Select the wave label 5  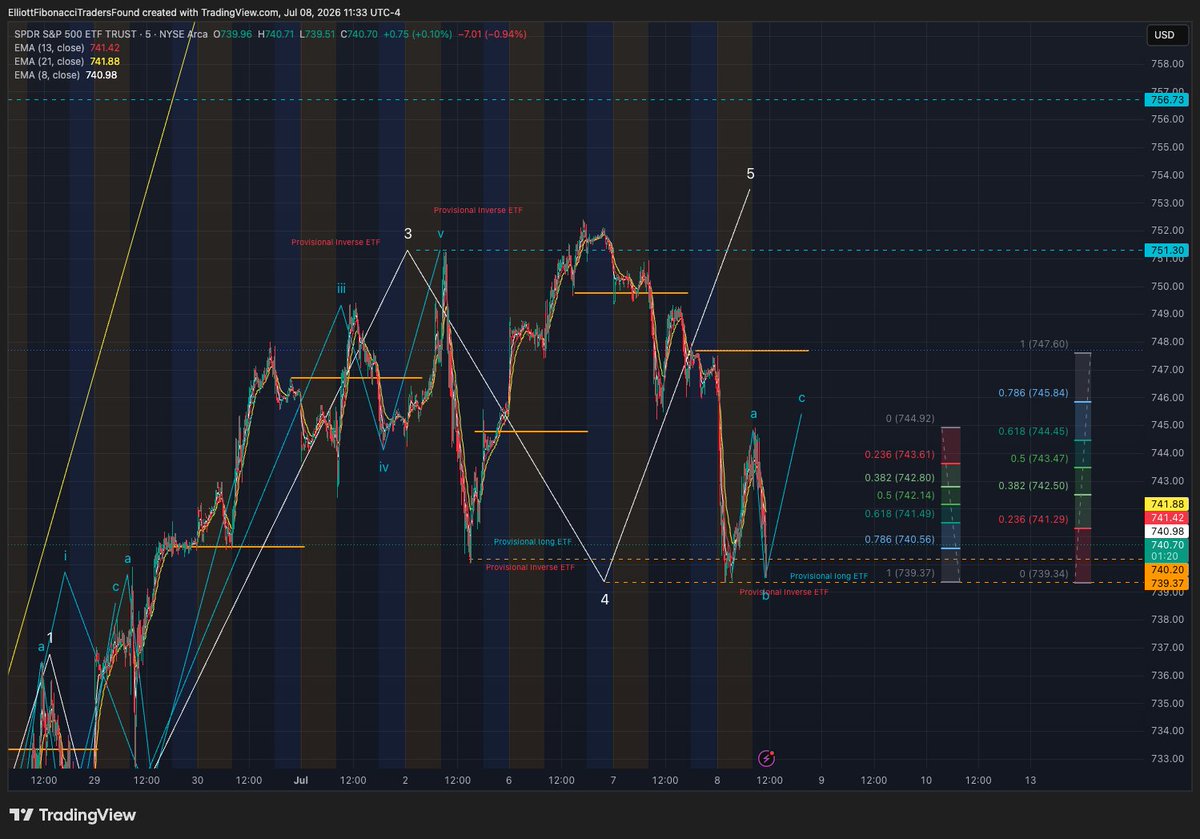pos(750,174)
